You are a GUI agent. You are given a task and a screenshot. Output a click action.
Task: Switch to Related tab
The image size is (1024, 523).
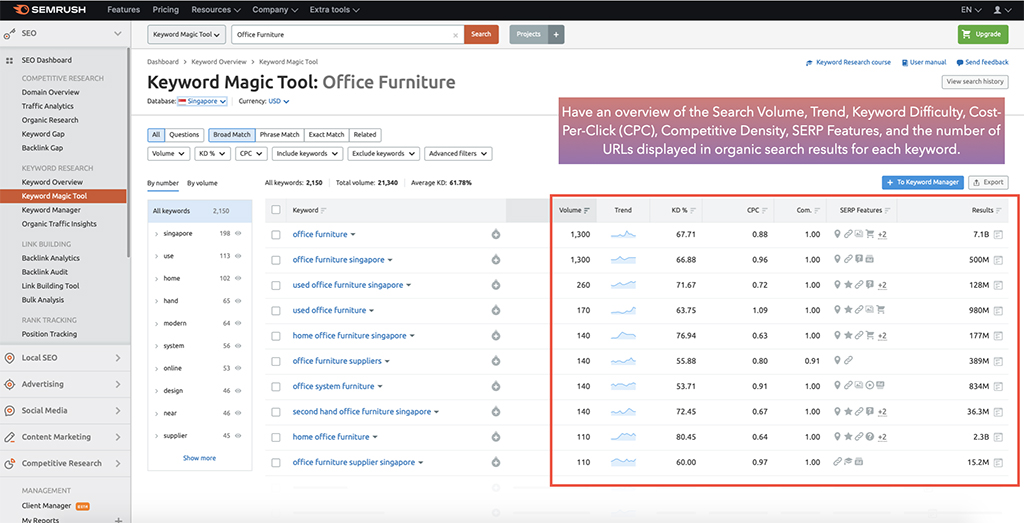click(365, 135)
